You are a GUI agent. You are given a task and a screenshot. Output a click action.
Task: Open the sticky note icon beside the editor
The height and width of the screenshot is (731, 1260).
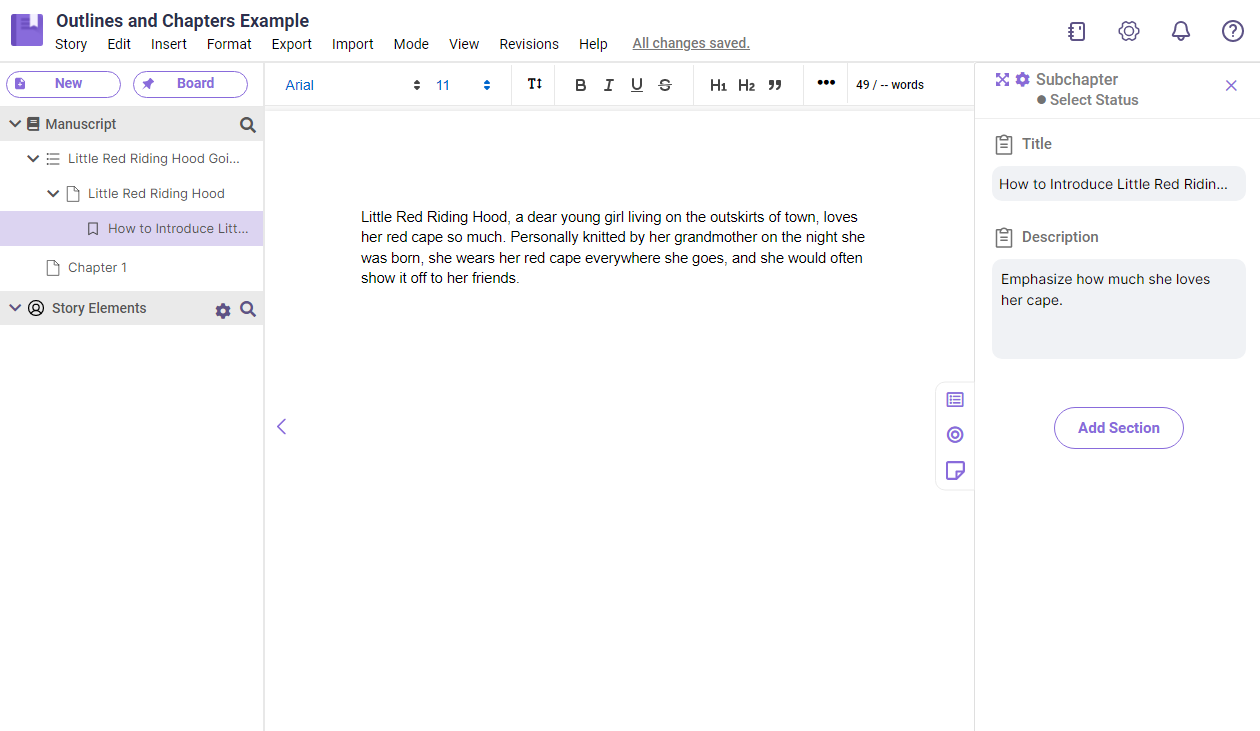955,470
